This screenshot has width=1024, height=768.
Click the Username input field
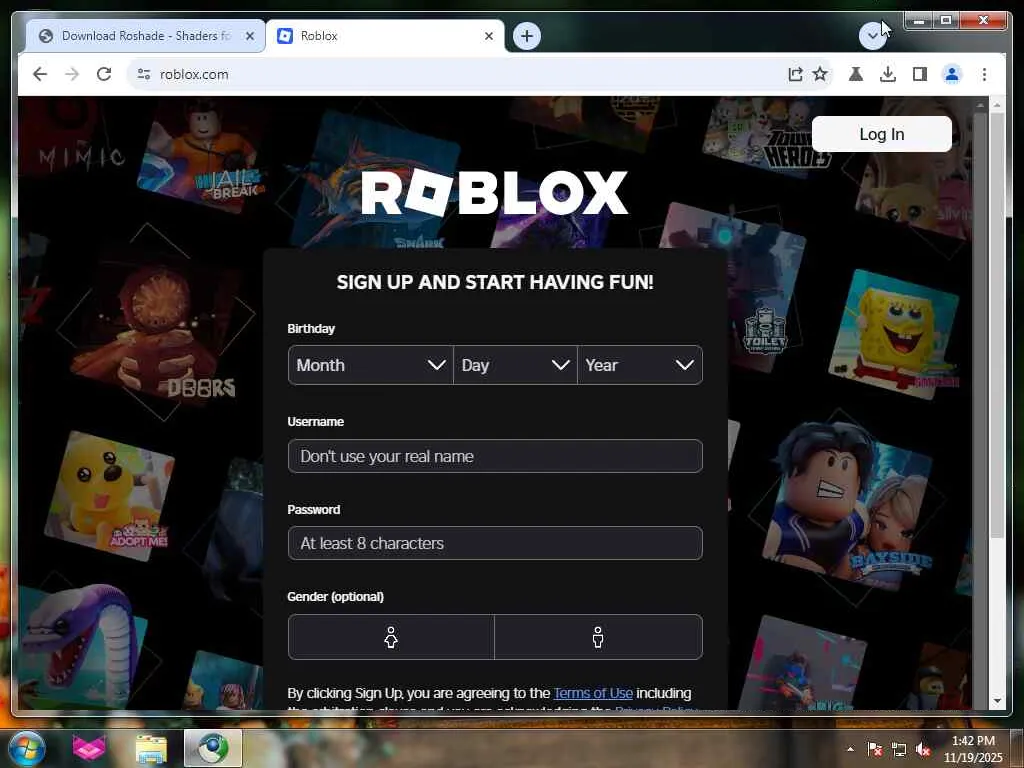coord(495,456)
